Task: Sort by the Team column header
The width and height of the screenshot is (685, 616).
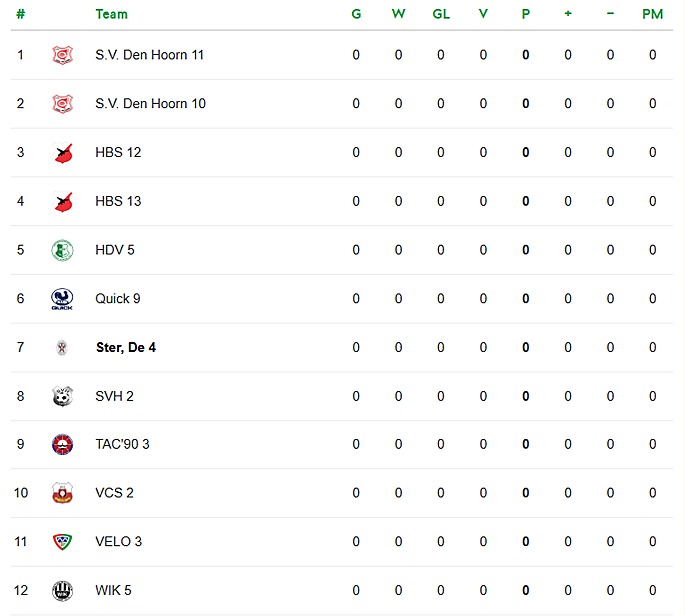Action: click(x=112, y=14)
